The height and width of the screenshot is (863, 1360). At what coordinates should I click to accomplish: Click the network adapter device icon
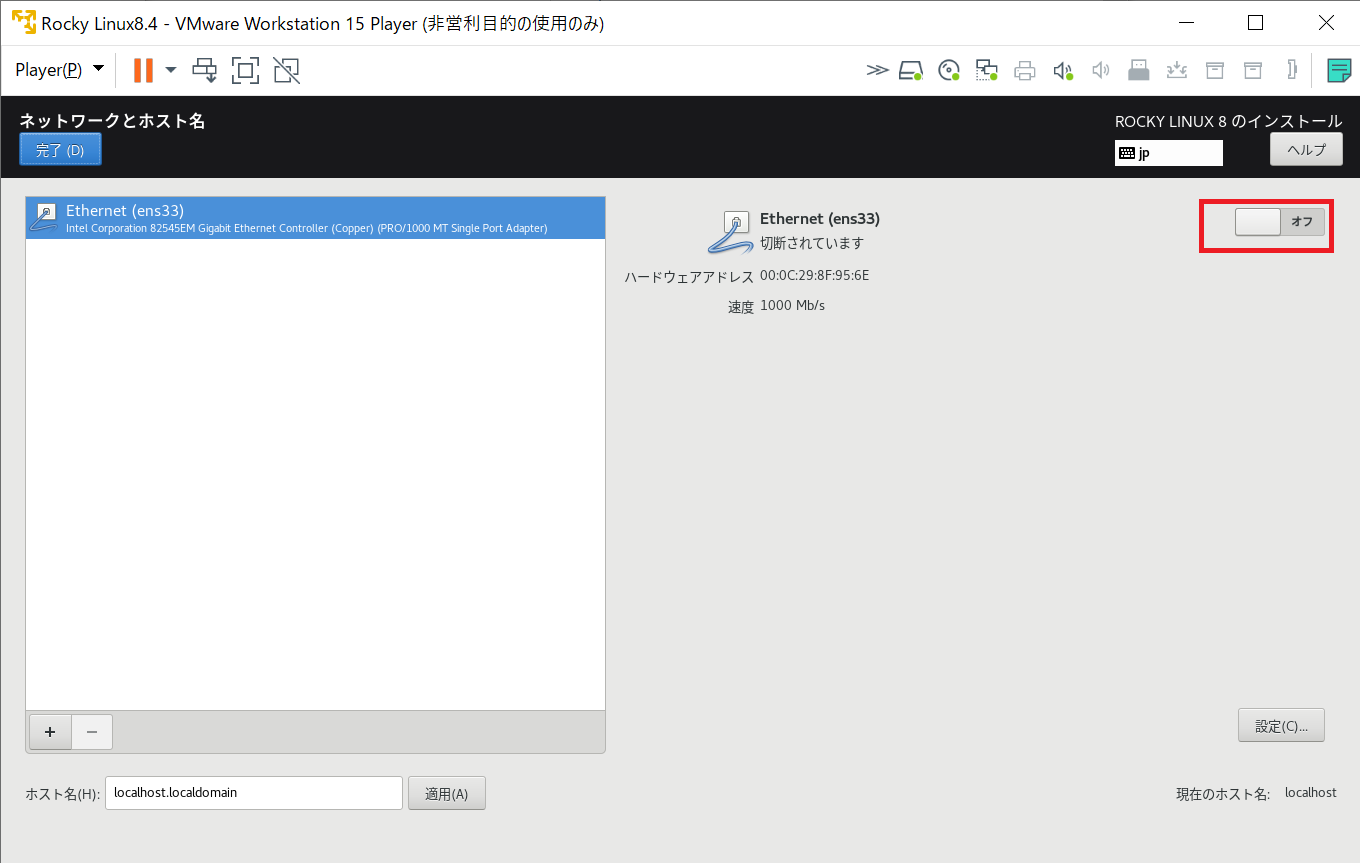click(987, 70)
